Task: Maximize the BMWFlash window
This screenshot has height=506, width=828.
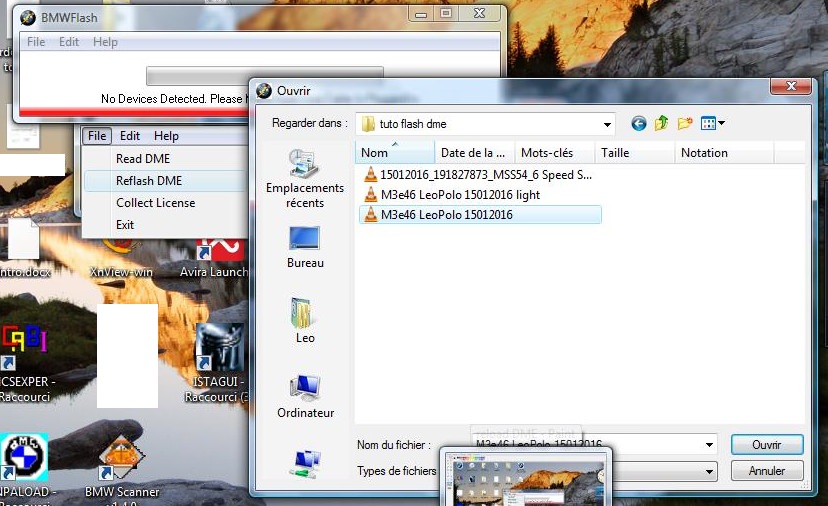Action: [x=446, y=13]
